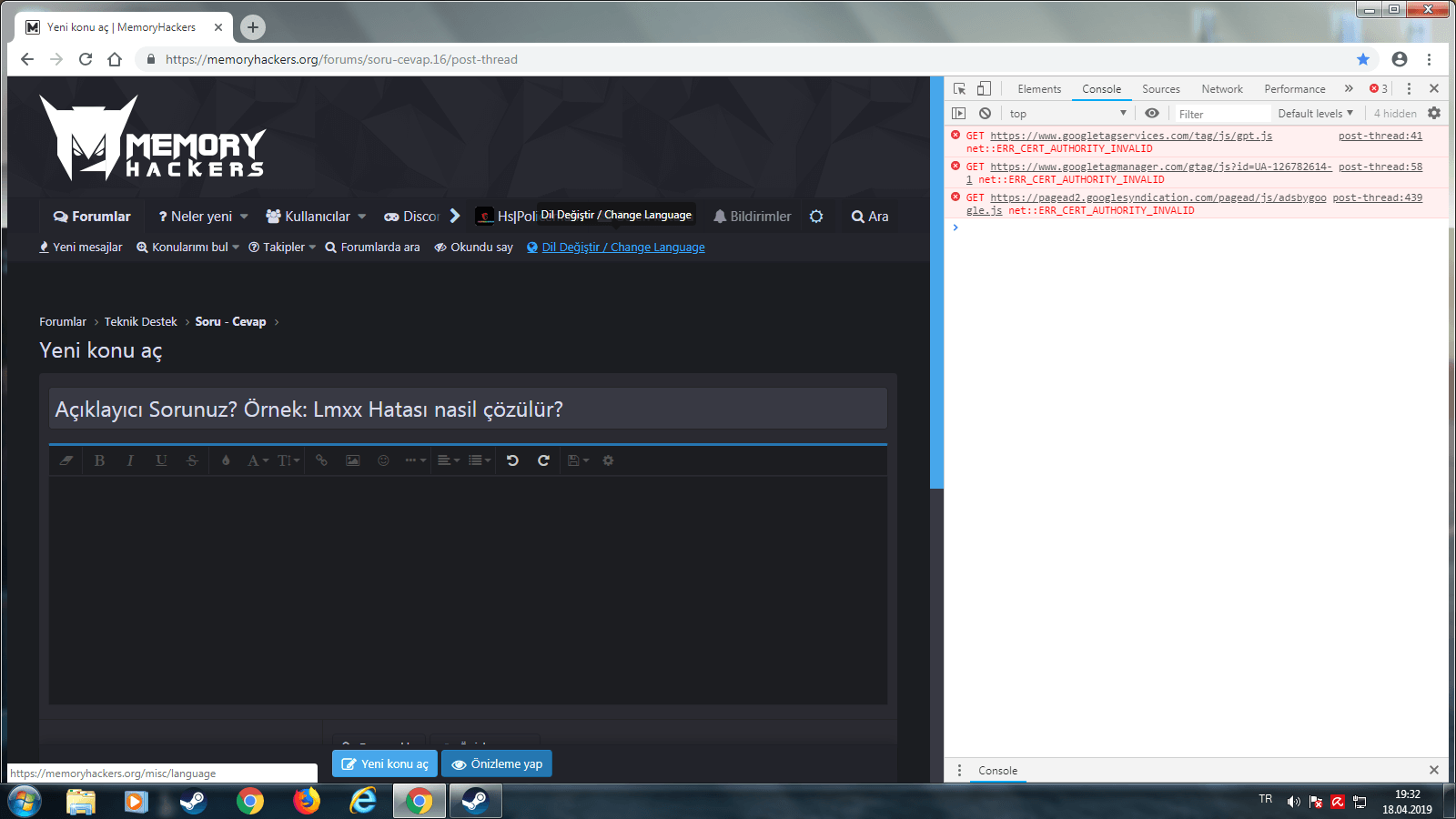
Task: Open the text alignment dropdown
Action: [x=449, y=460]
